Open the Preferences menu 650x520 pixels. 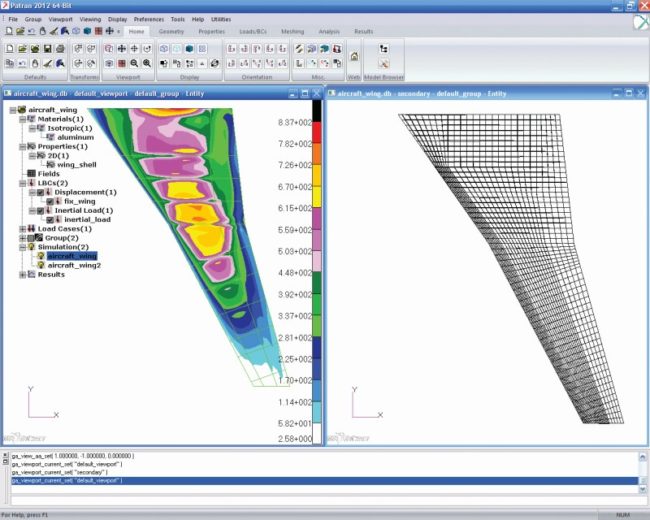(149, 19)
